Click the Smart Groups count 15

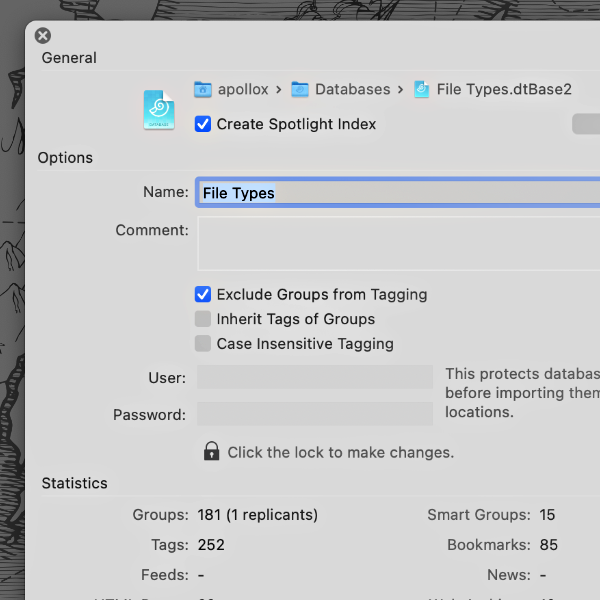[x=547, y=515]
